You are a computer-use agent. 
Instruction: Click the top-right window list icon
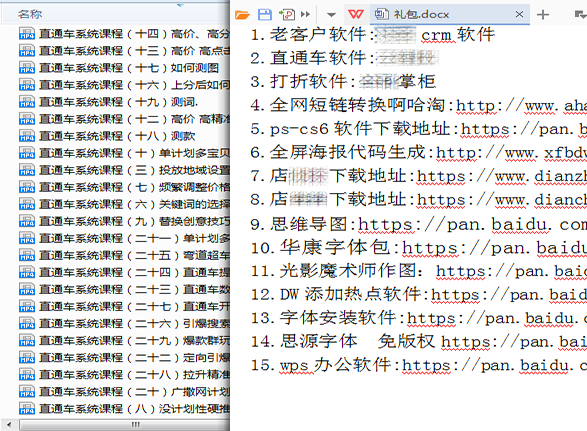580,15
